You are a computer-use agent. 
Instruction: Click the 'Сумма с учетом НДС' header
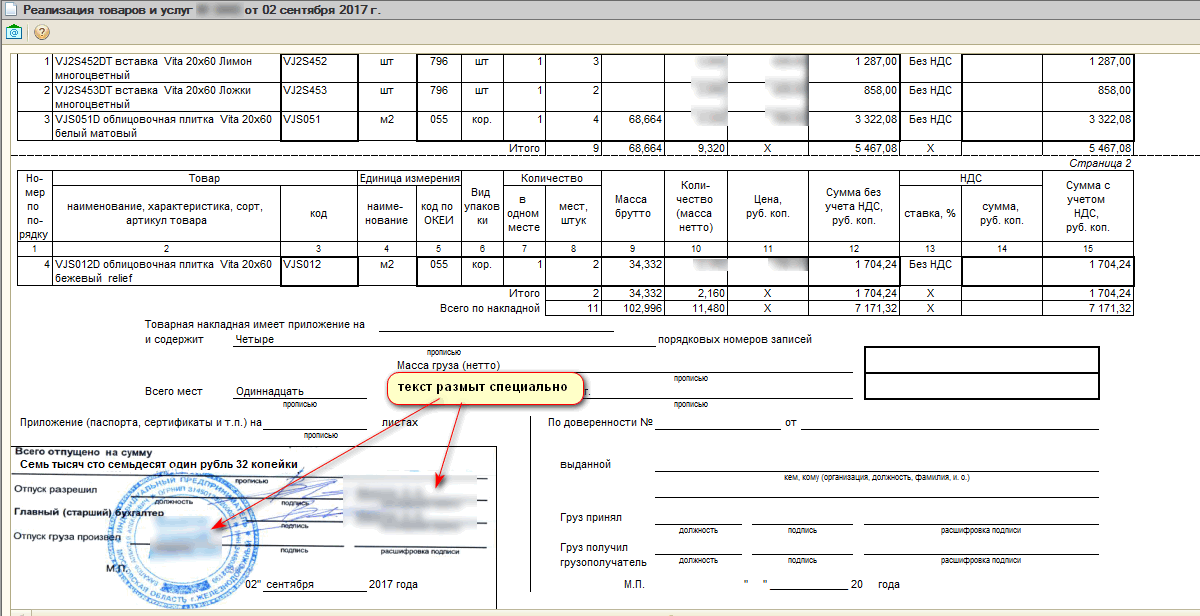[x=1088, y=206]
